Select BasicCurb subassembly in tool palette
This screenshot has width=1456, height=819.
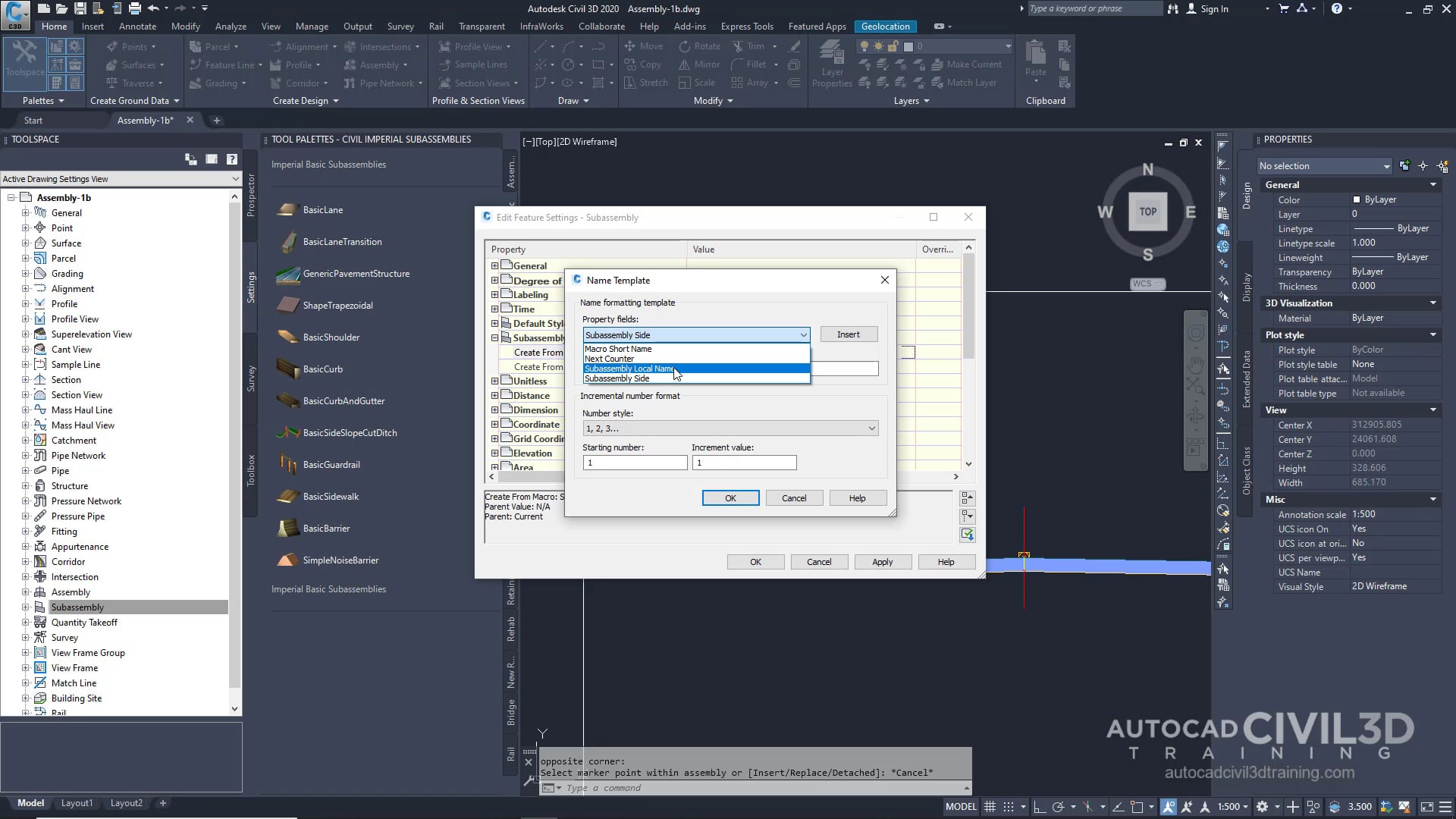coord(323,369)
